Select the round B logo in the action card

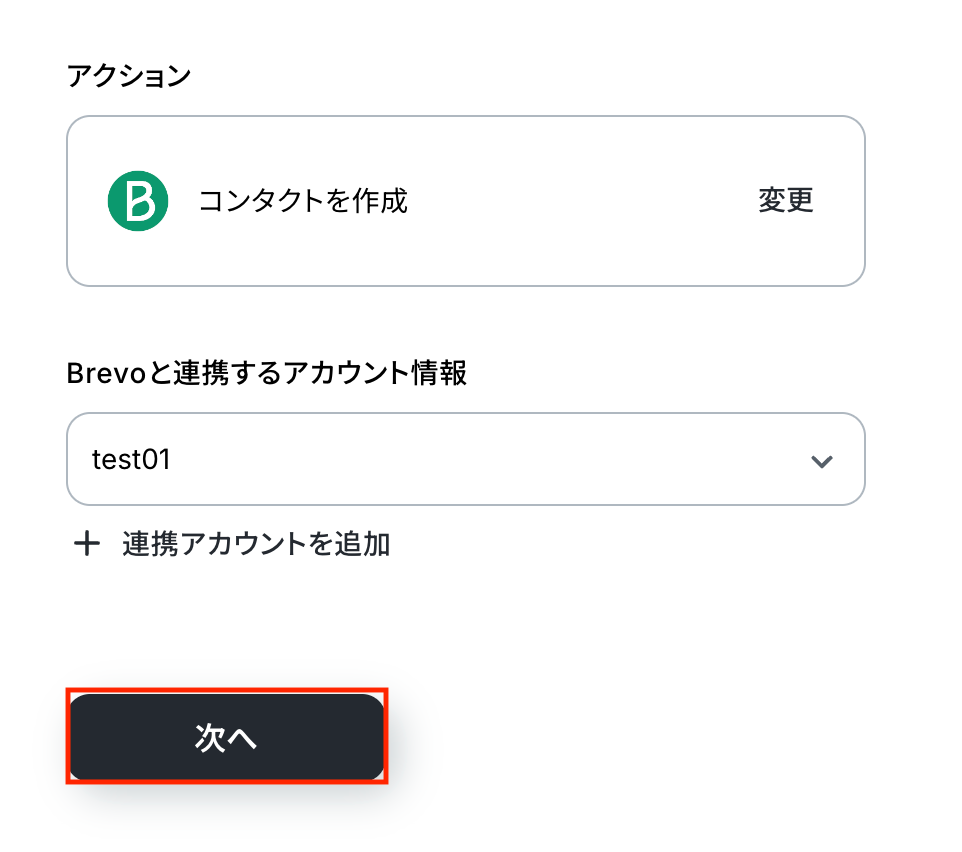tap(137, 201)
